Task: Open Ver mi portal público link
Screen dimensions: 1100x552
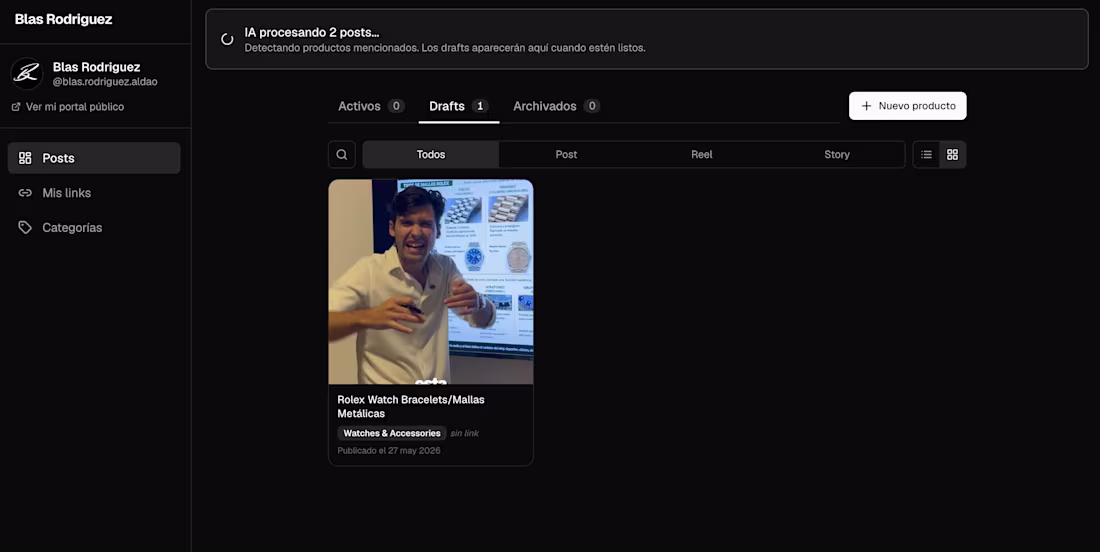Action: point(68,107)
